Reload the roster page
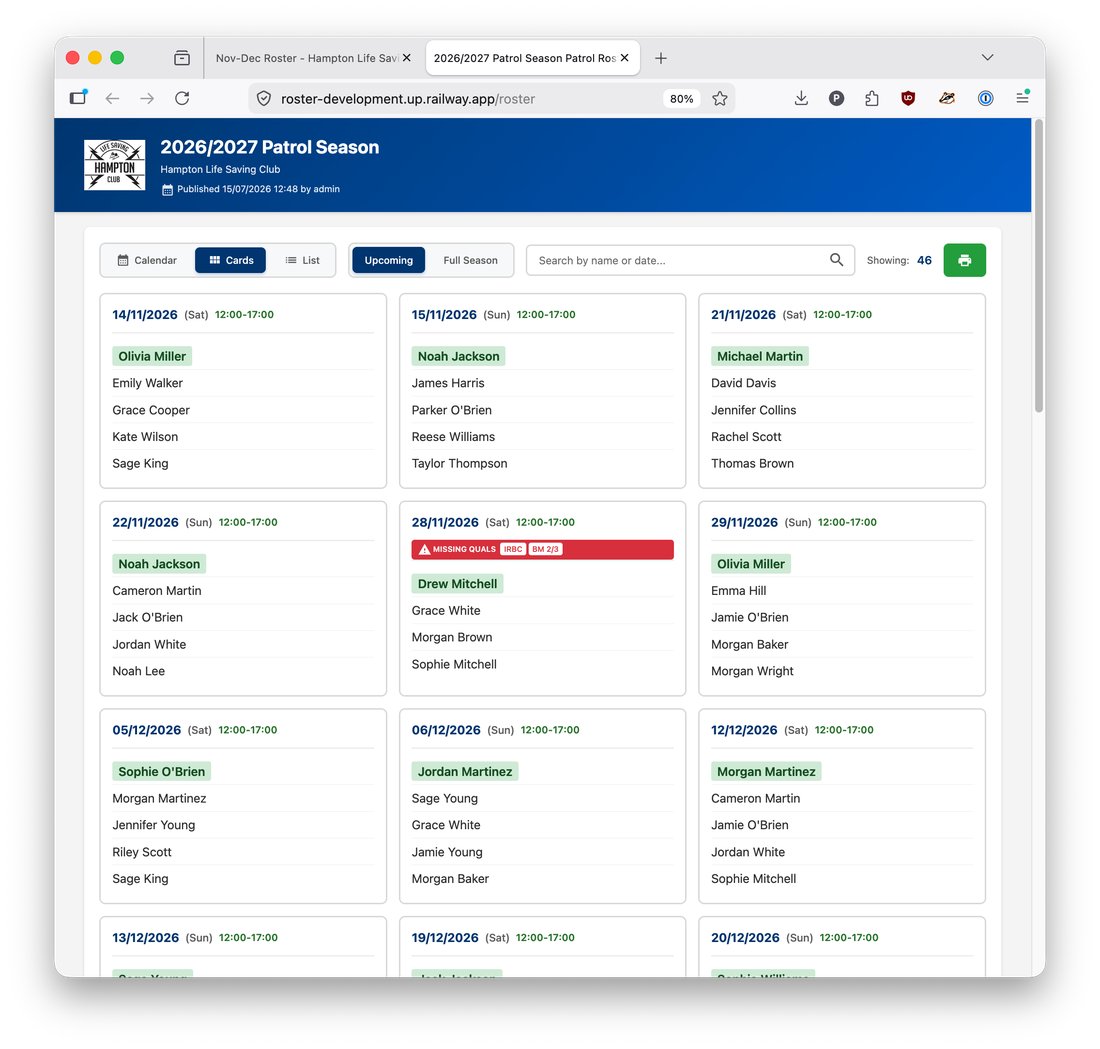The height and width of the screenshot is (1049, 1100). click(182, 98)
